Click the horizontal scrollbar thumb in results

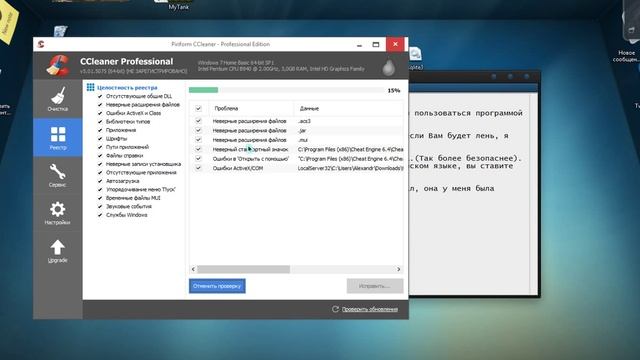pyautogui.click(x=244, y=269)
